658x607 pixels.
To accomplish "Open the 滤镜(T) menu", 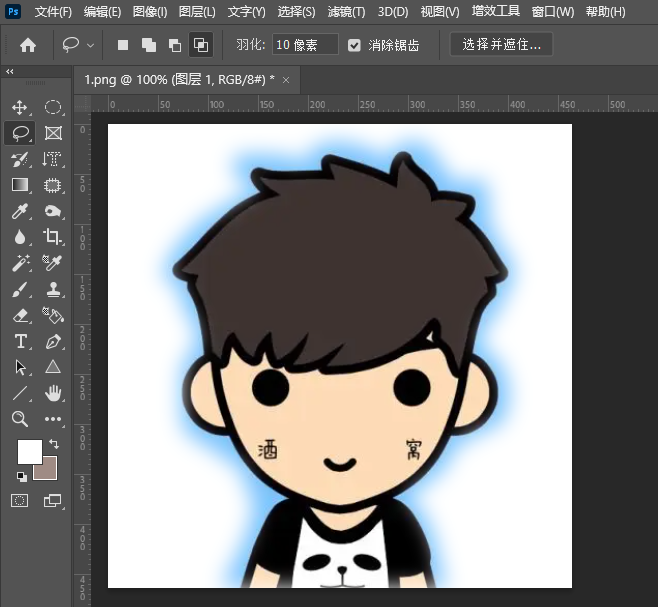I will click(346, 11).
